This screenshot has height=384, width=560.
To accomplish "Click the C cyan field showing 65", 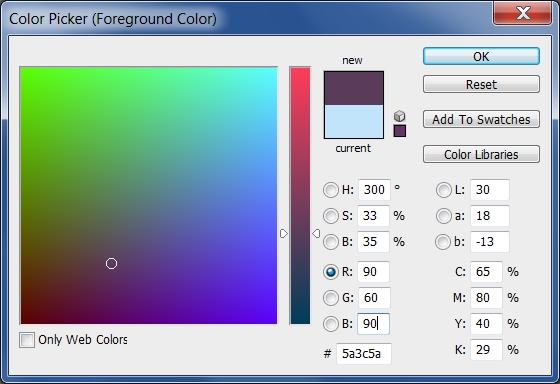I will coord(486,272).
